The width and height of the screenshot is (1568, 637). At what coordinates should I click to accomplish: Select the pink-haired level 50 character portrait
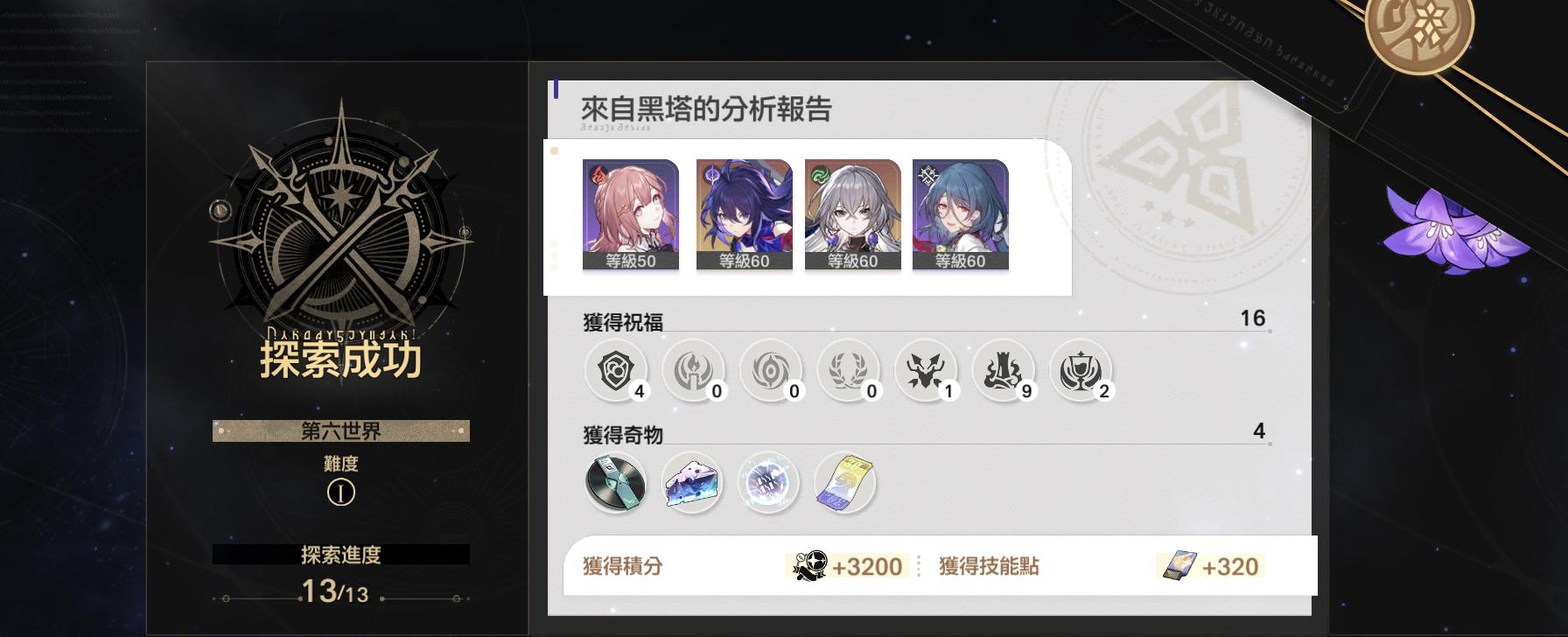[631, 215]
